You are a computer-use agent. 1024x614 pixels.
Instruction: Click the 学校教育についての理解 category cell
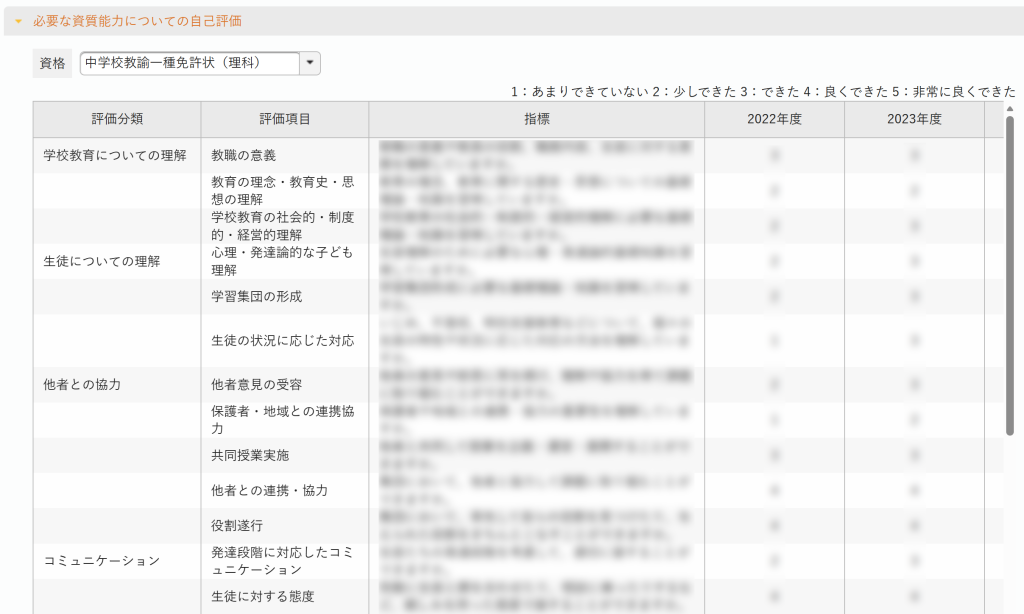coord(115,156)
